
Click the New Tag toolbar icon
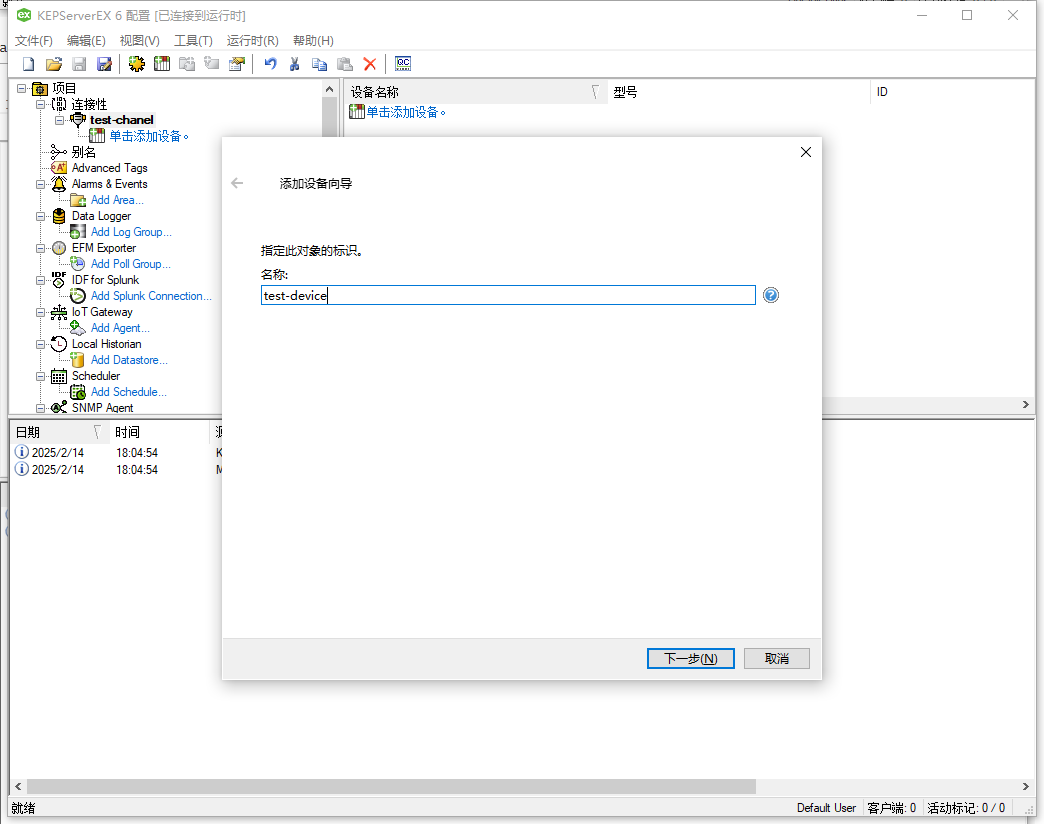pyautogui.click(x=212, y=64)
